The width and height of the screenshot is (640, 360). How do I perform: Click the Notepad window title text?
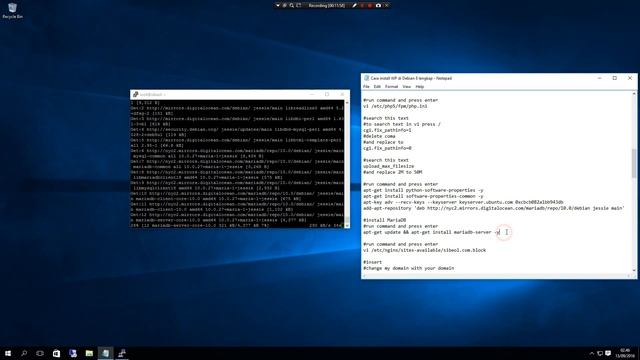click(411, 78)
